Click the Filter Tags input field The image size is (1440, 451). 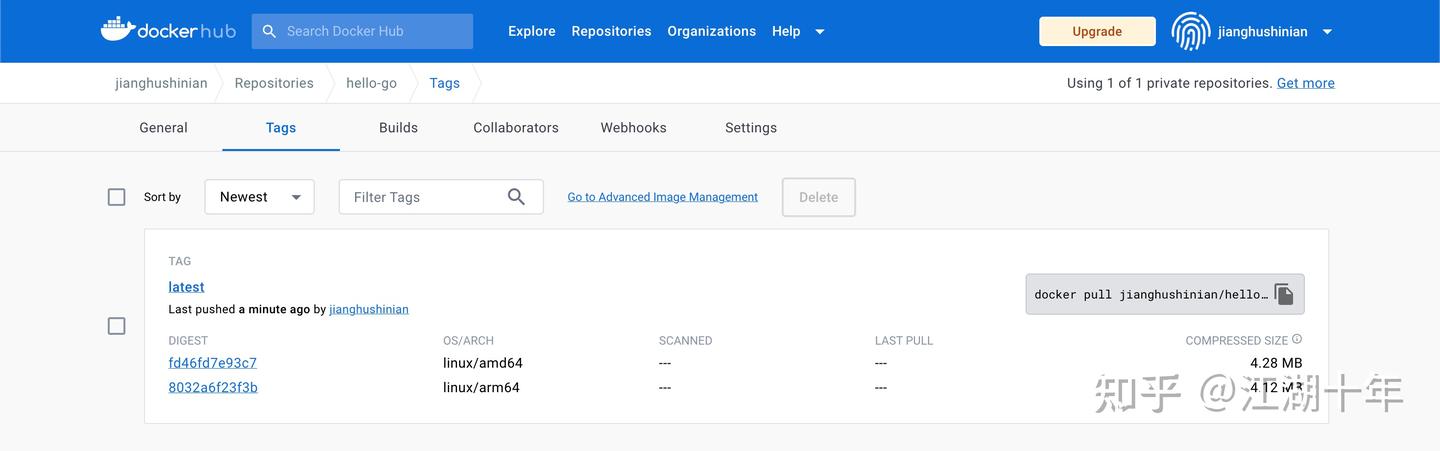click(422, 197)
